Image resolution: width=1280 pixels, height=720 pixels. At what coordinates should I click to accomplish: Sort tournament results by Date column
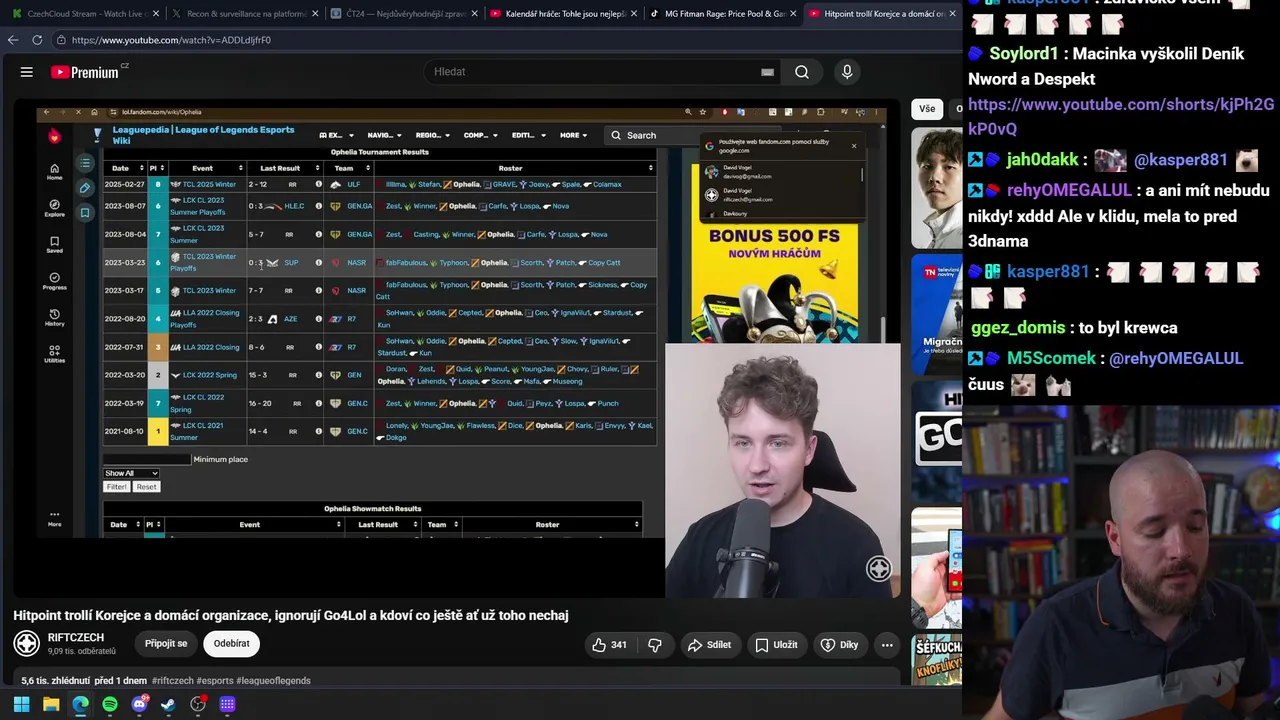click(124, 168)
